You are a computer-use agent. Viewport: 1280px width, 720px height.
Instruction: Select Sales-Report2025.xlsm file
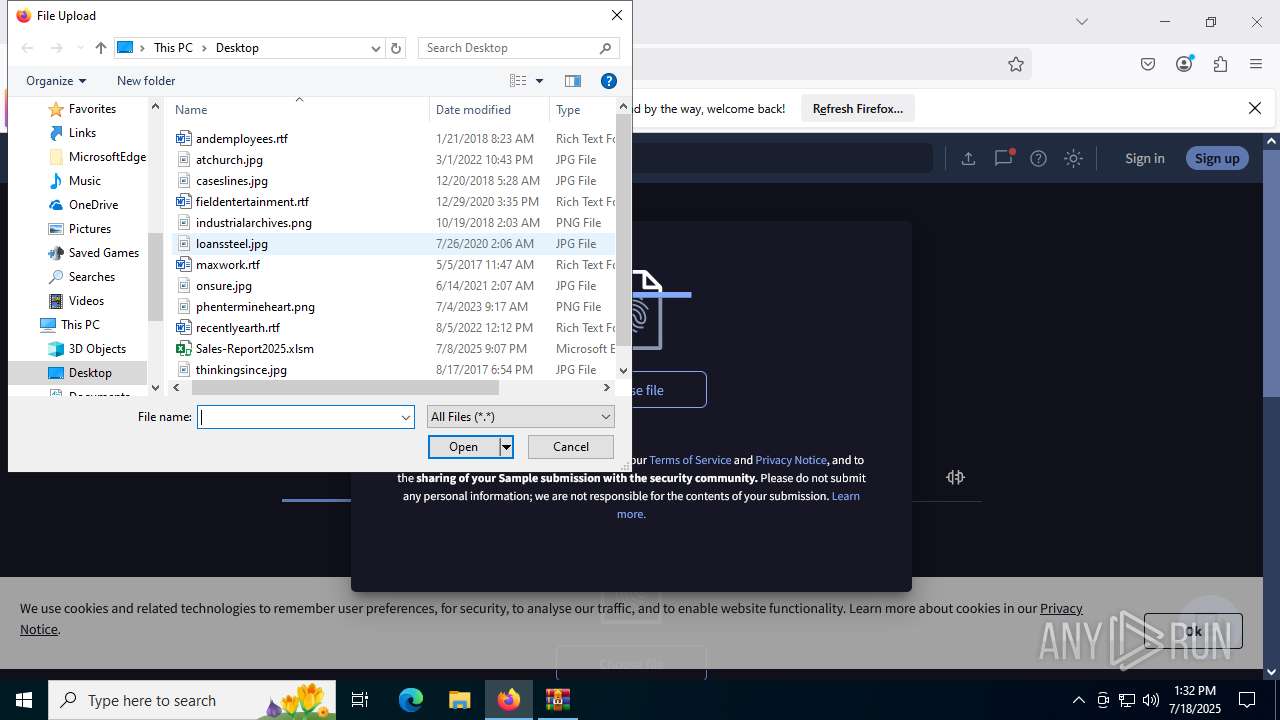[x=255, y=349]
